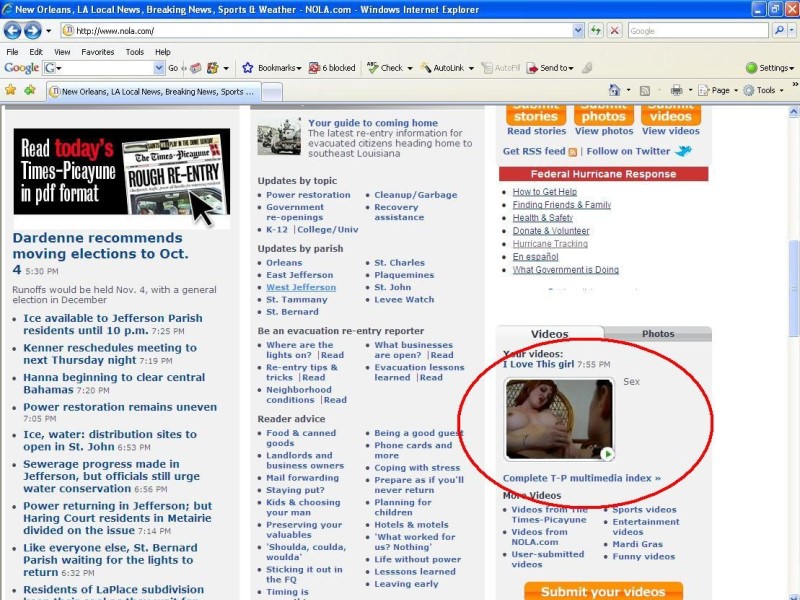800x600 pixels.
Task: Click the Get RSS feed orange icon
Action: (x=572, y=152)
